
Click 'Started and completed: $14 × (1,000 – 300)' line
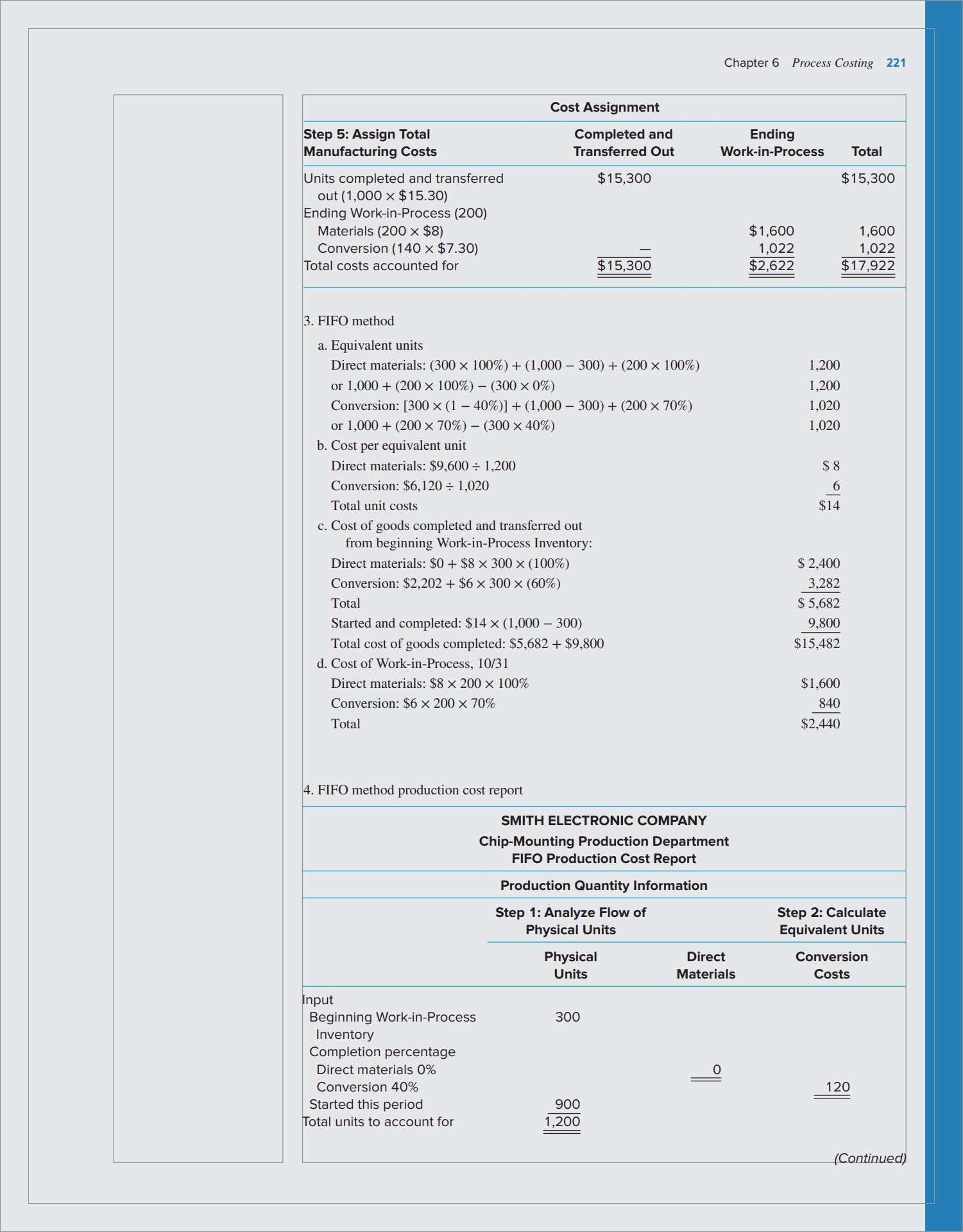[x=456, y=623]
